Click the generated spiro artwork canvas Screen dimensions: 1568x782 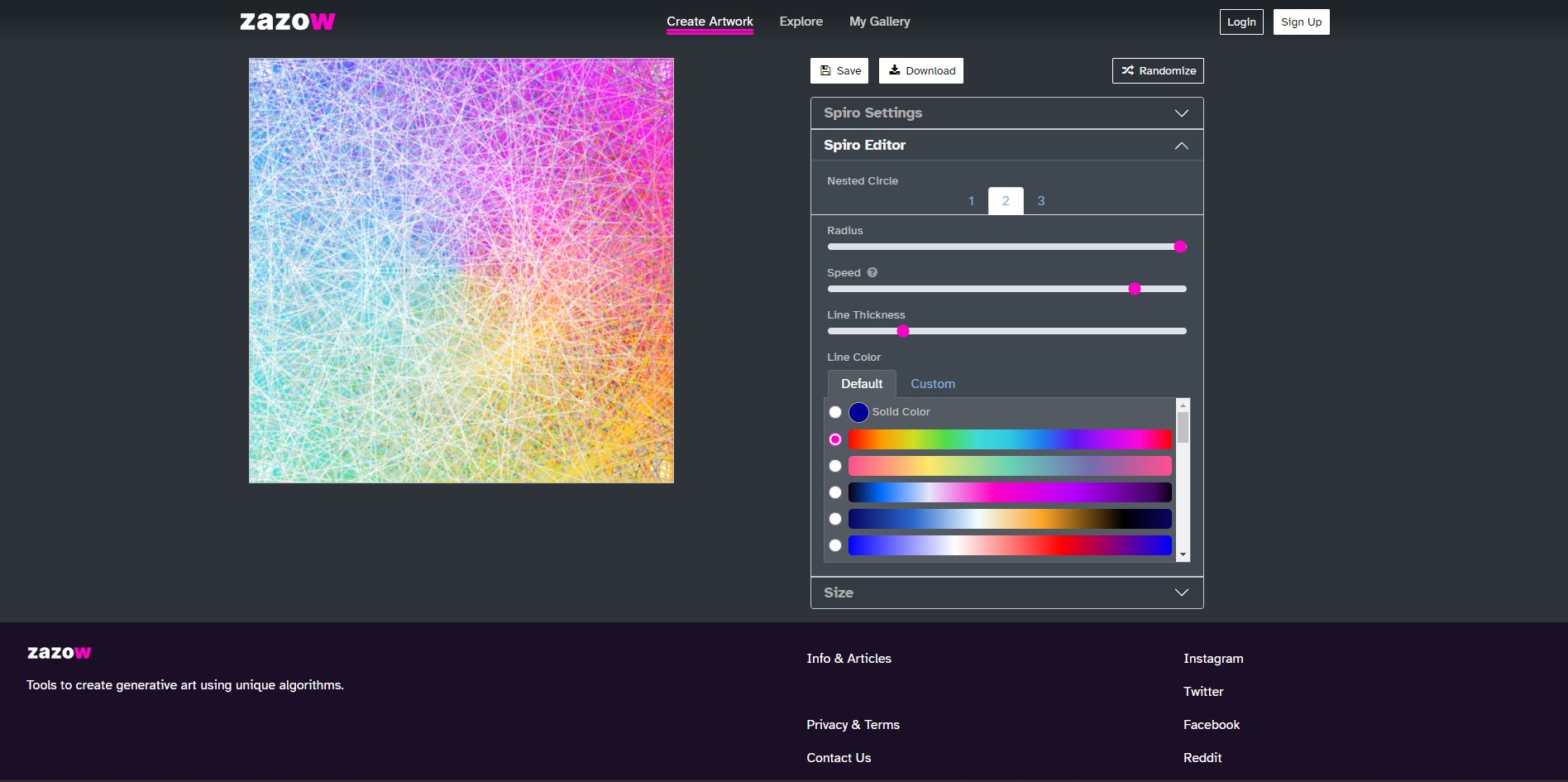point(461,271)
